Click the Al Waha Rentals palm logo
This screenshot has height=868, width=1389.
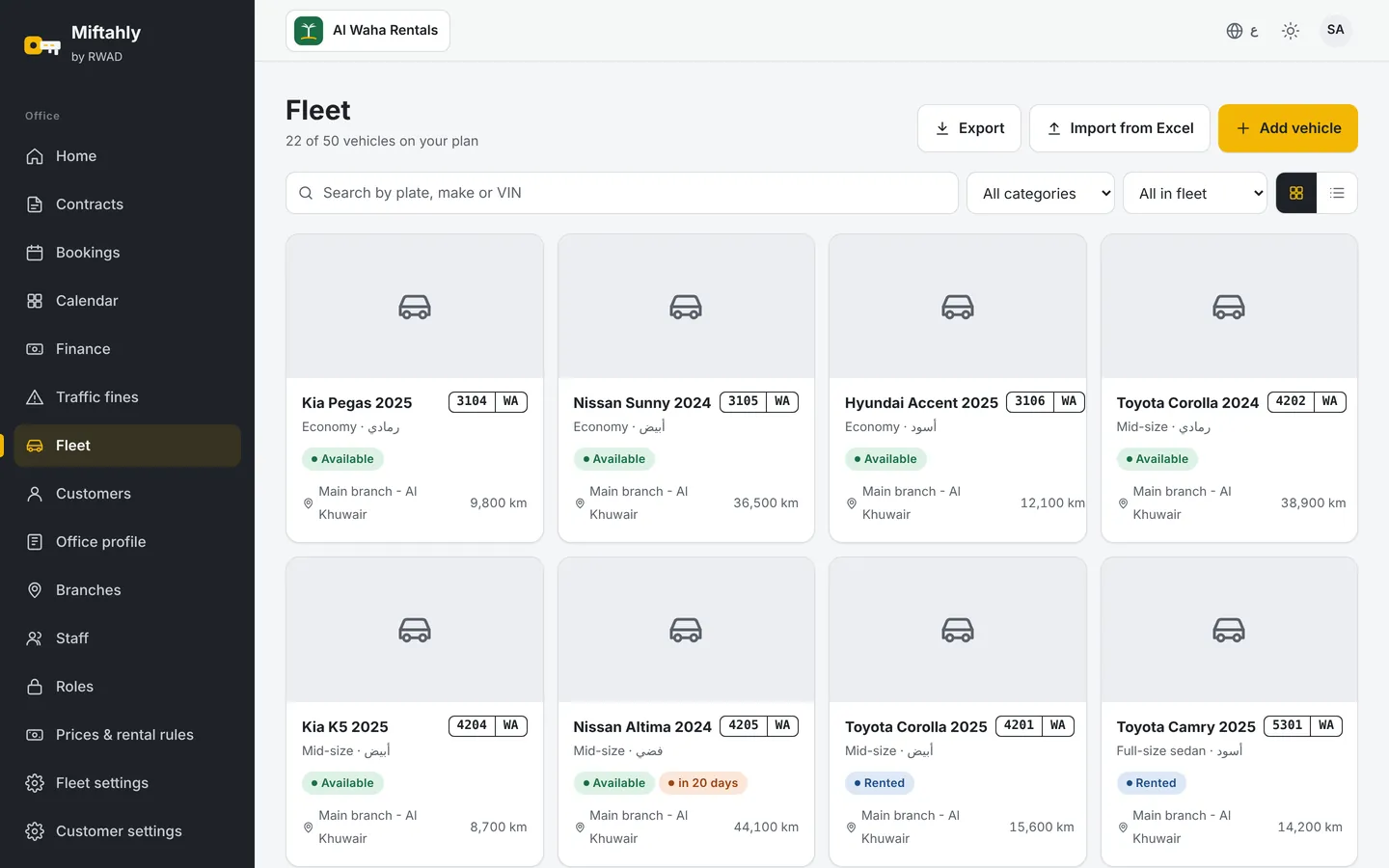(309, 31)
